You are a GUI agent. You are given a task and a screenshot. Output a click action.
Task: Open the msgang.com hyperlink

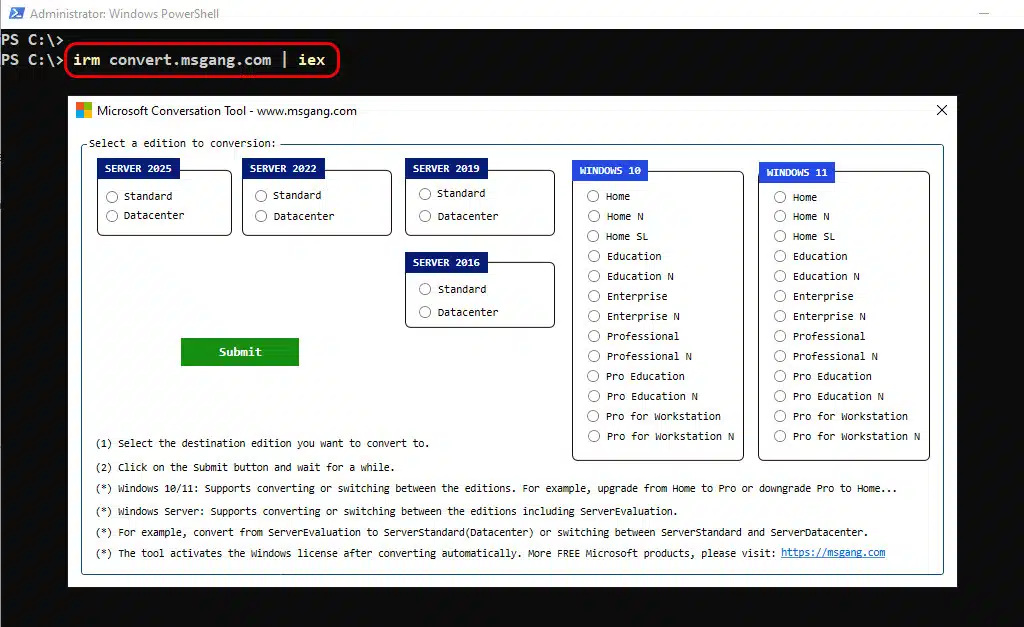click(832, 553)
